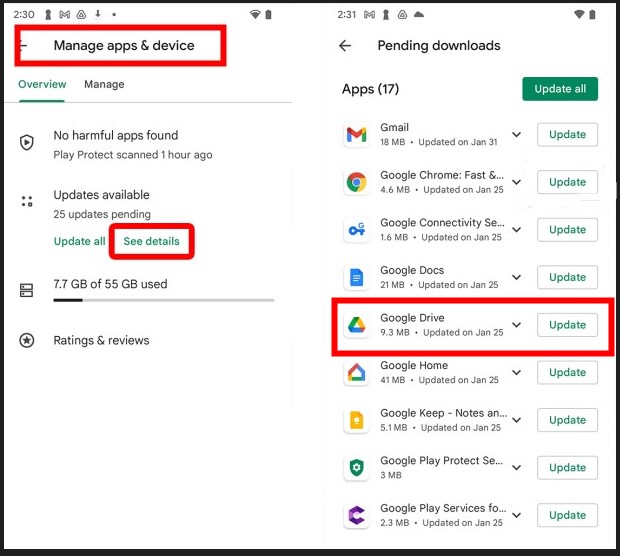Expand Google Keep update details
Screen dimensions: 620x556
[516, 420]
